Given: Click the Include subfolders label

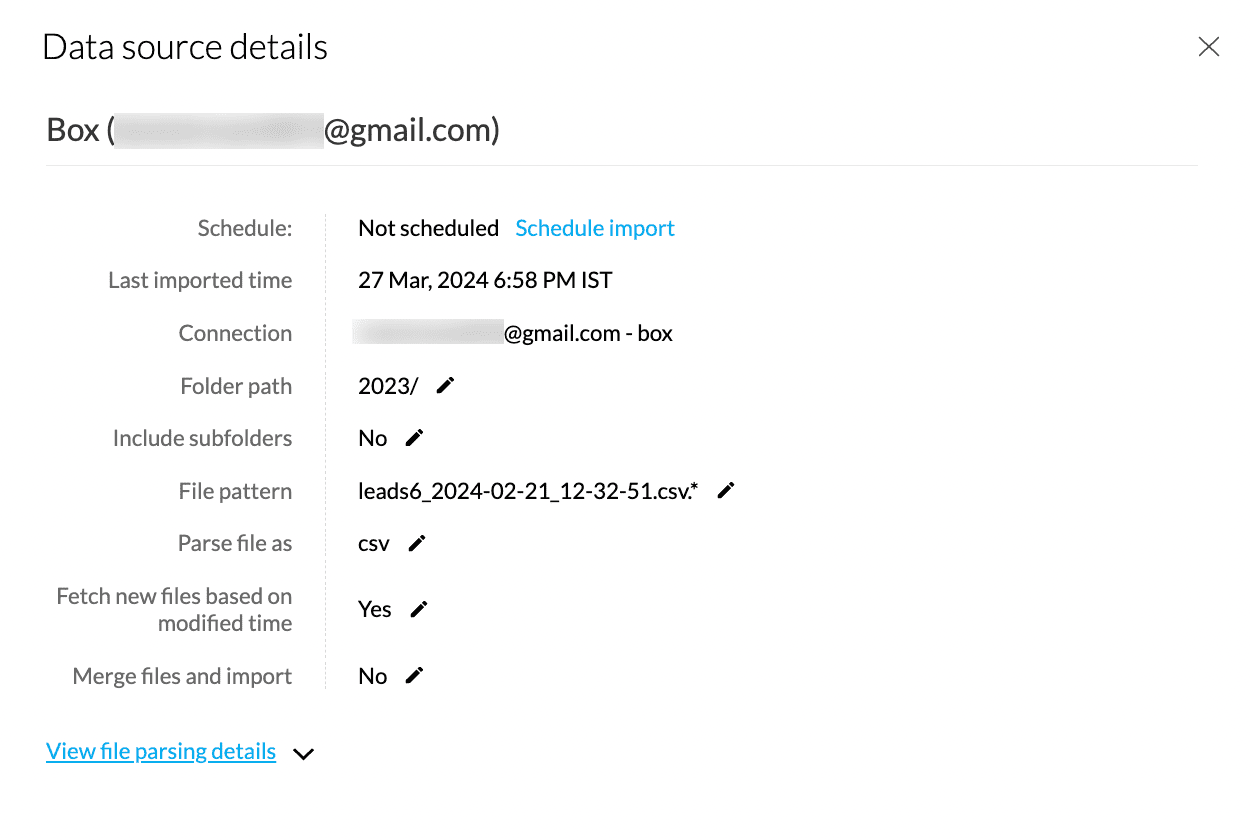Looking at the screenshot, I should [x=202, y=438].
